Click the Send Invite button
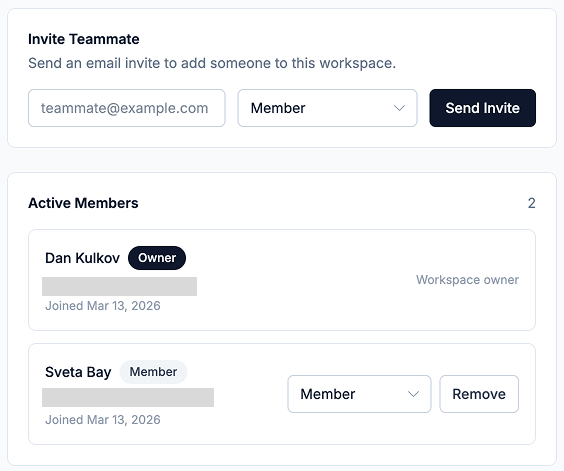The image size is (564, 471). click(x=482, y=108)
